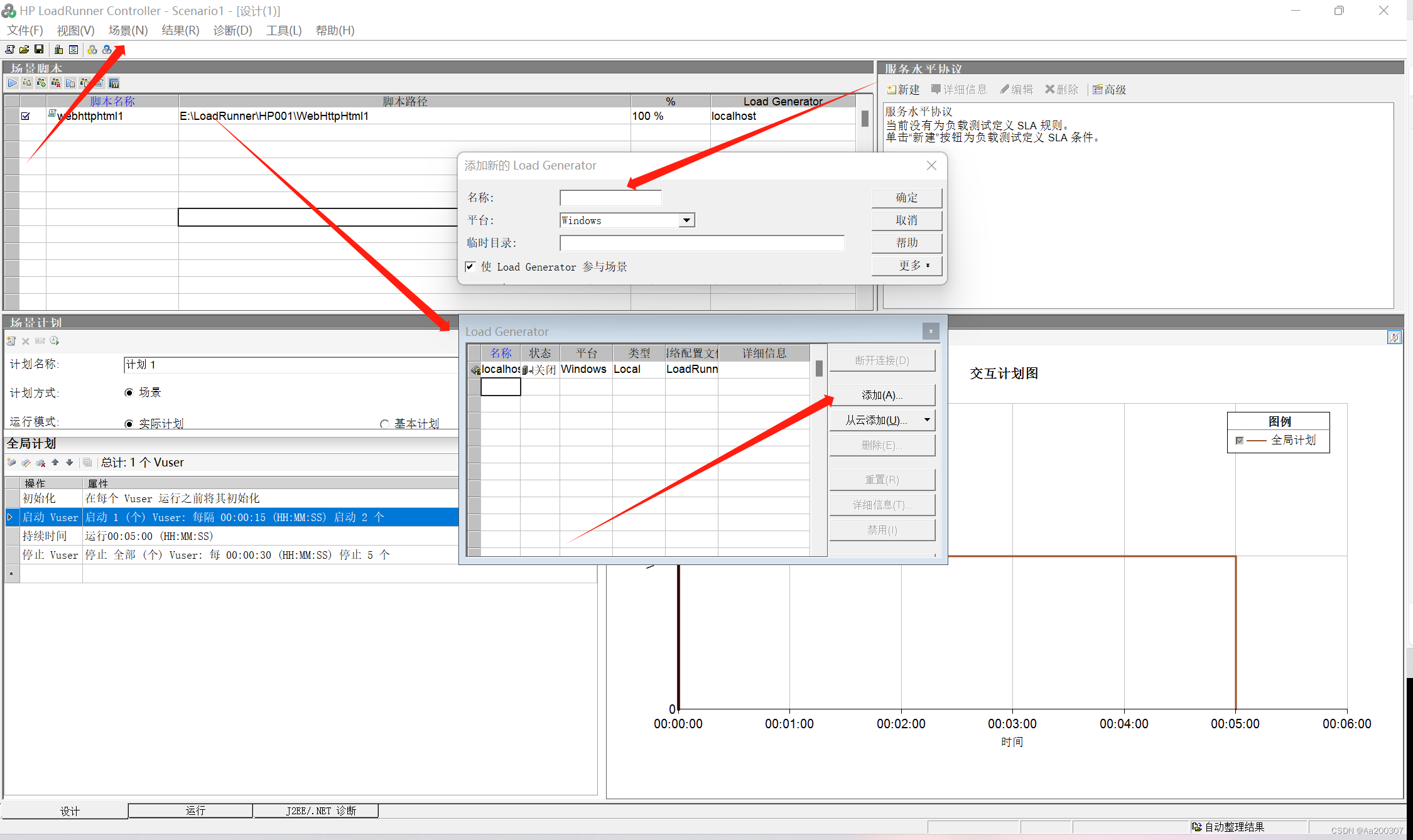Expand the 从云添加 dropdown arrow

(x=926, y=420)
